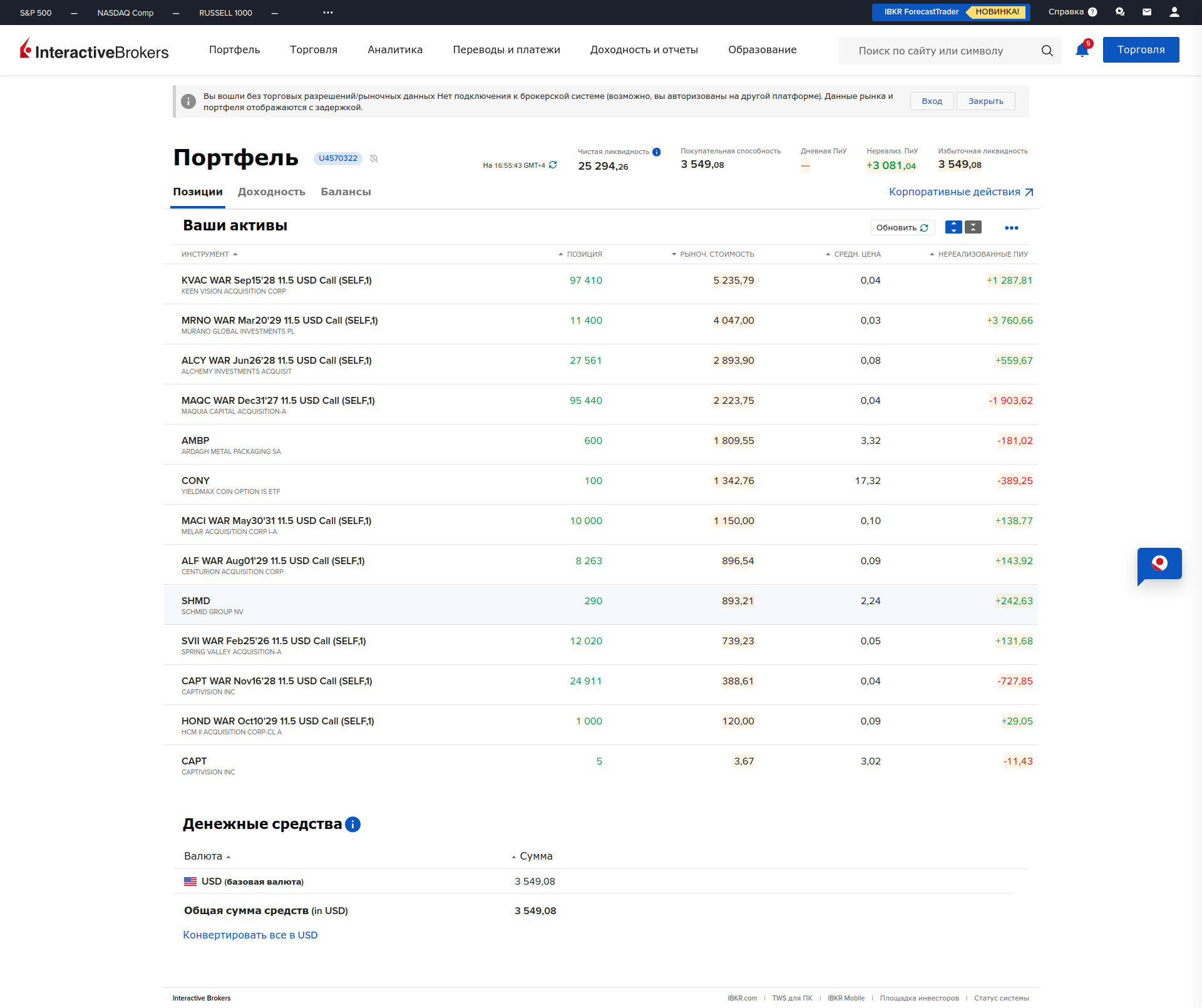The image size is (1202, 1008).
Task: Toggle expand all rows blue button
Action: coord(953,227)
